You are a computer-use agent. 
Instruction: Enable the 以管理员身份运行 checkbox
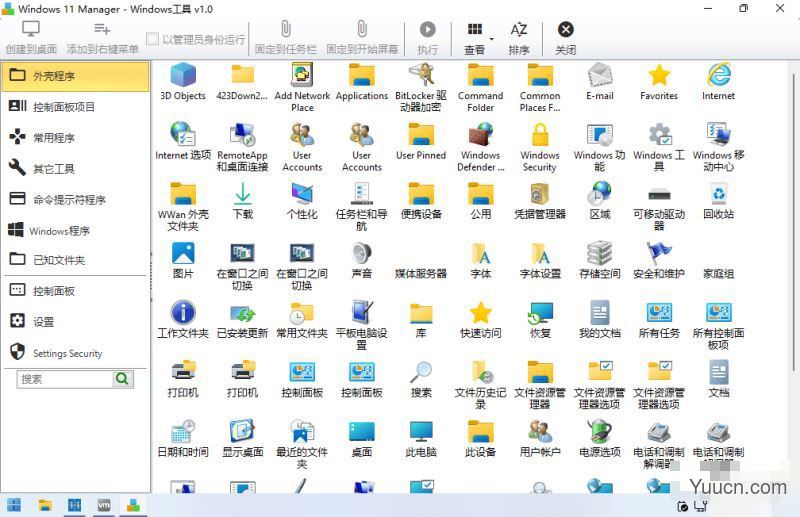(x=152, y=39)
